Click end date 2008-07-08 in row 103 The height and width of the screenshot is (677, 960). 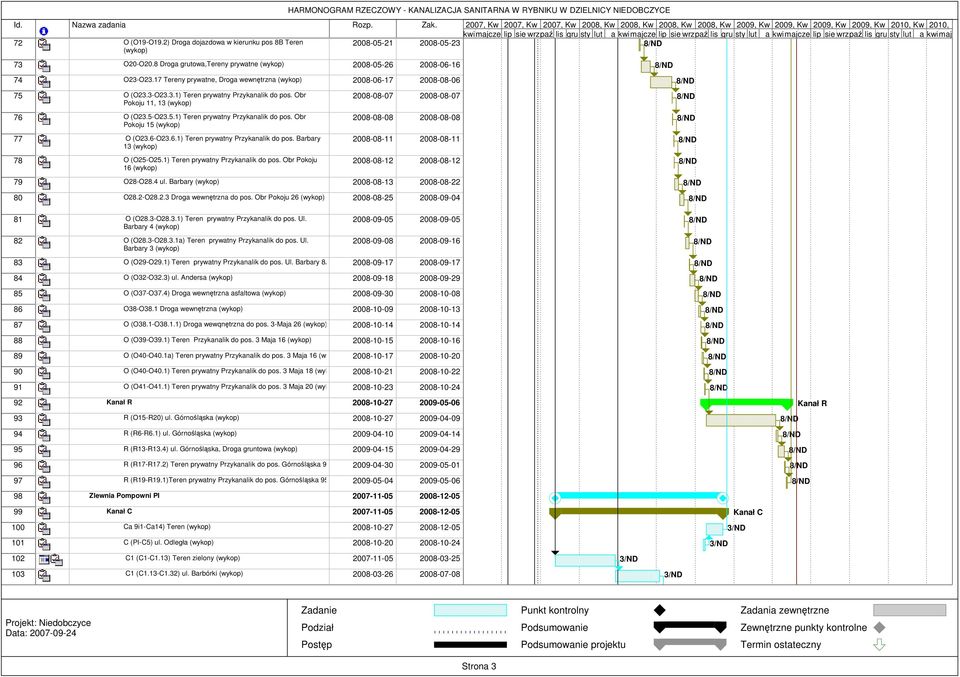pyautogui.click(x=440, y=575)
